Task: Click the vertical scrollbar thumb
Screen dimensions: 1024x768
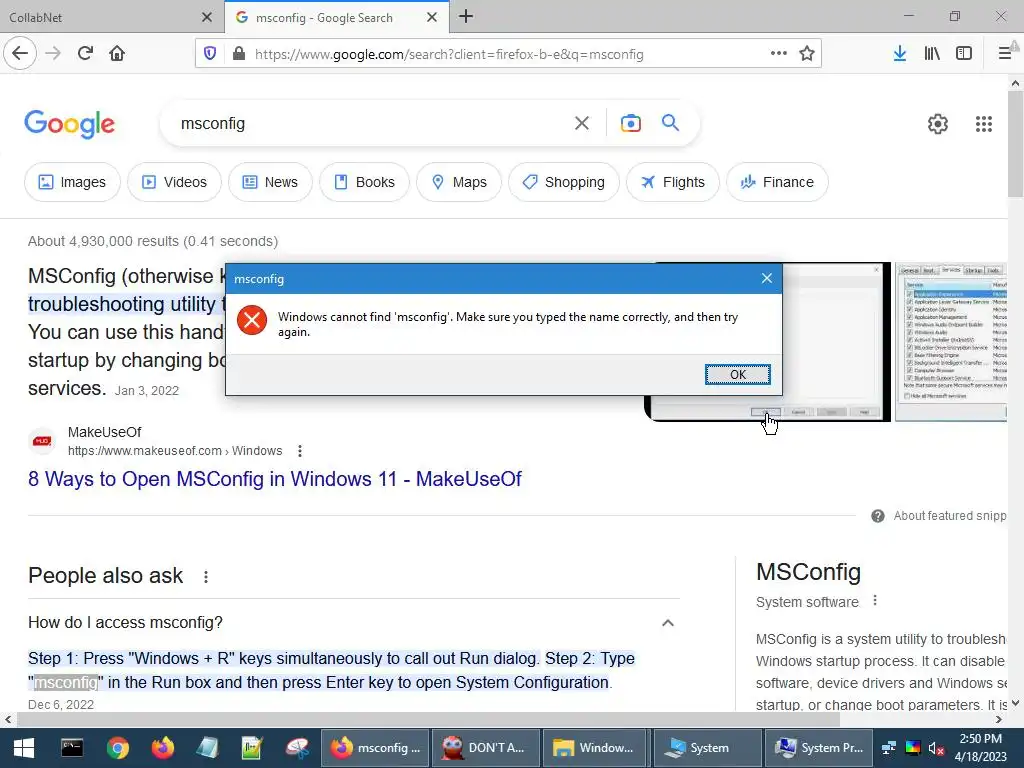Action: click(x=1015, y=144)
